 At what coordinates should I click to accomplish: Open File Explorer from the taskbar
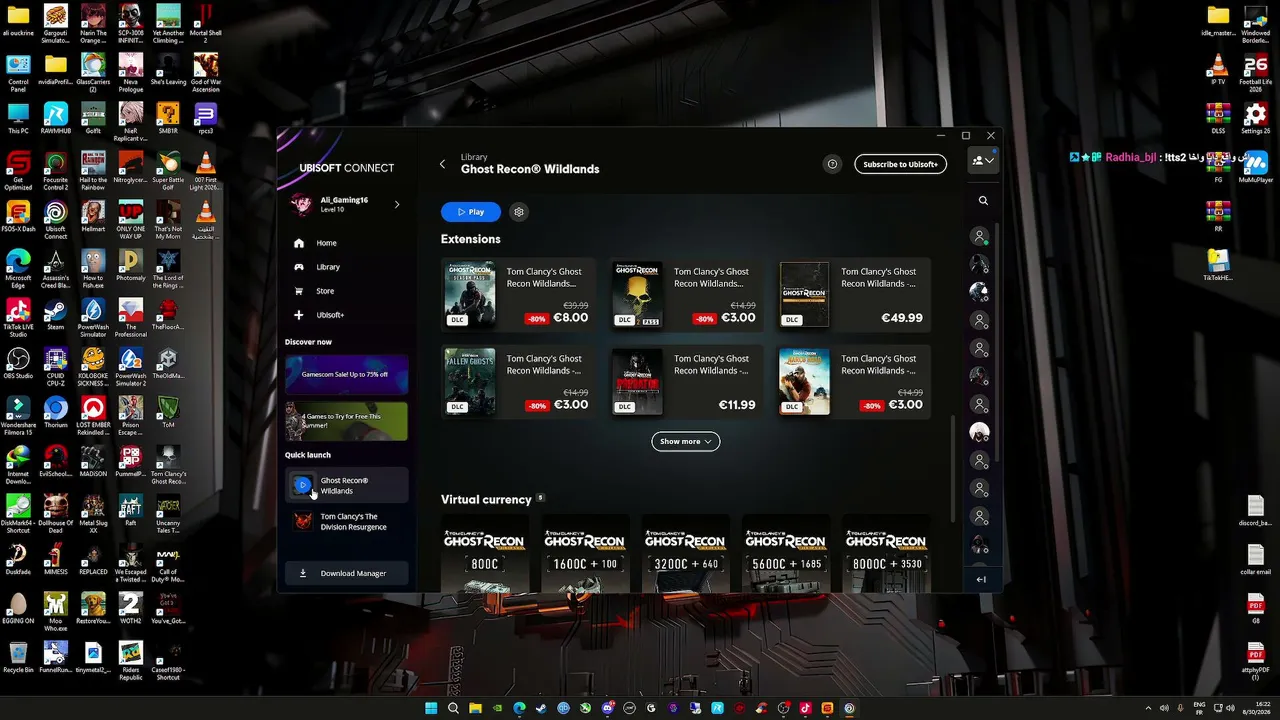[475, 708]
